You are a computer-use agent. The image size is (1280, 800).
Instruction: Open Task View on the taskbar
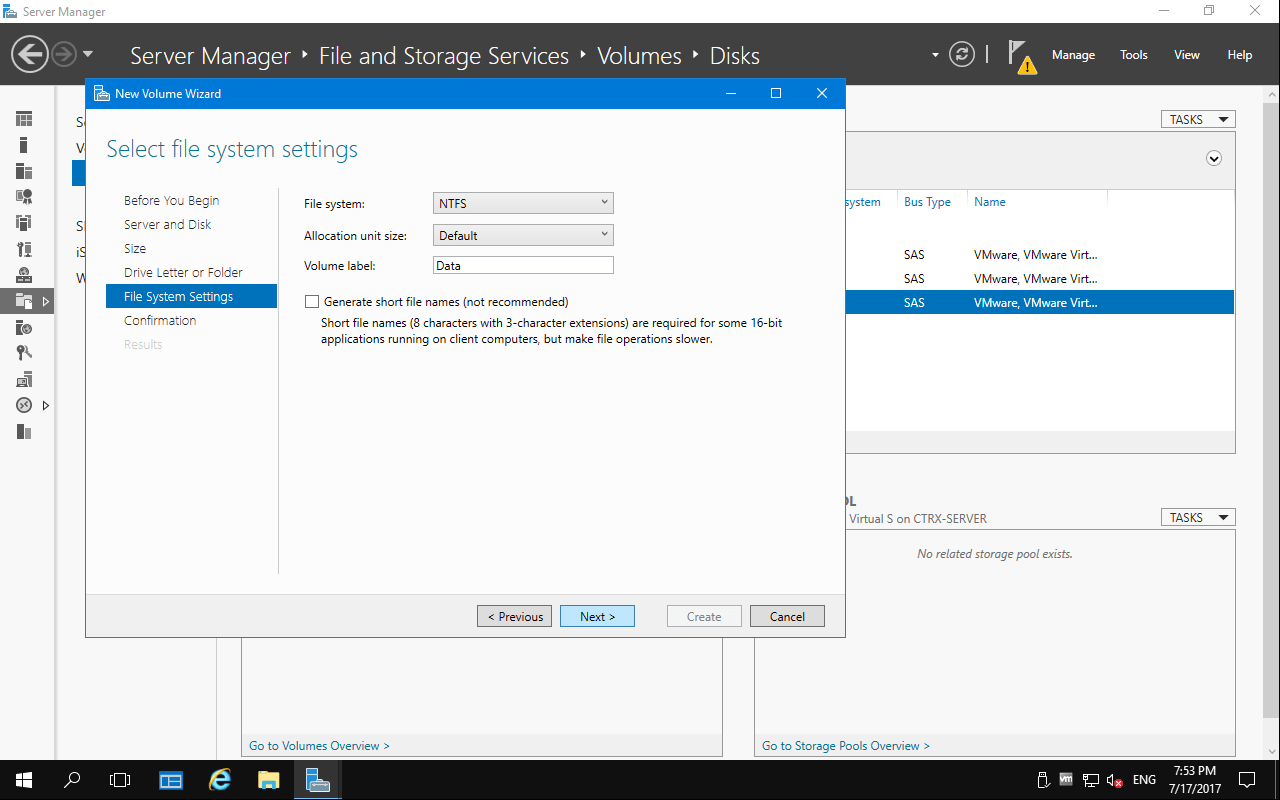[x=120, y=779]
